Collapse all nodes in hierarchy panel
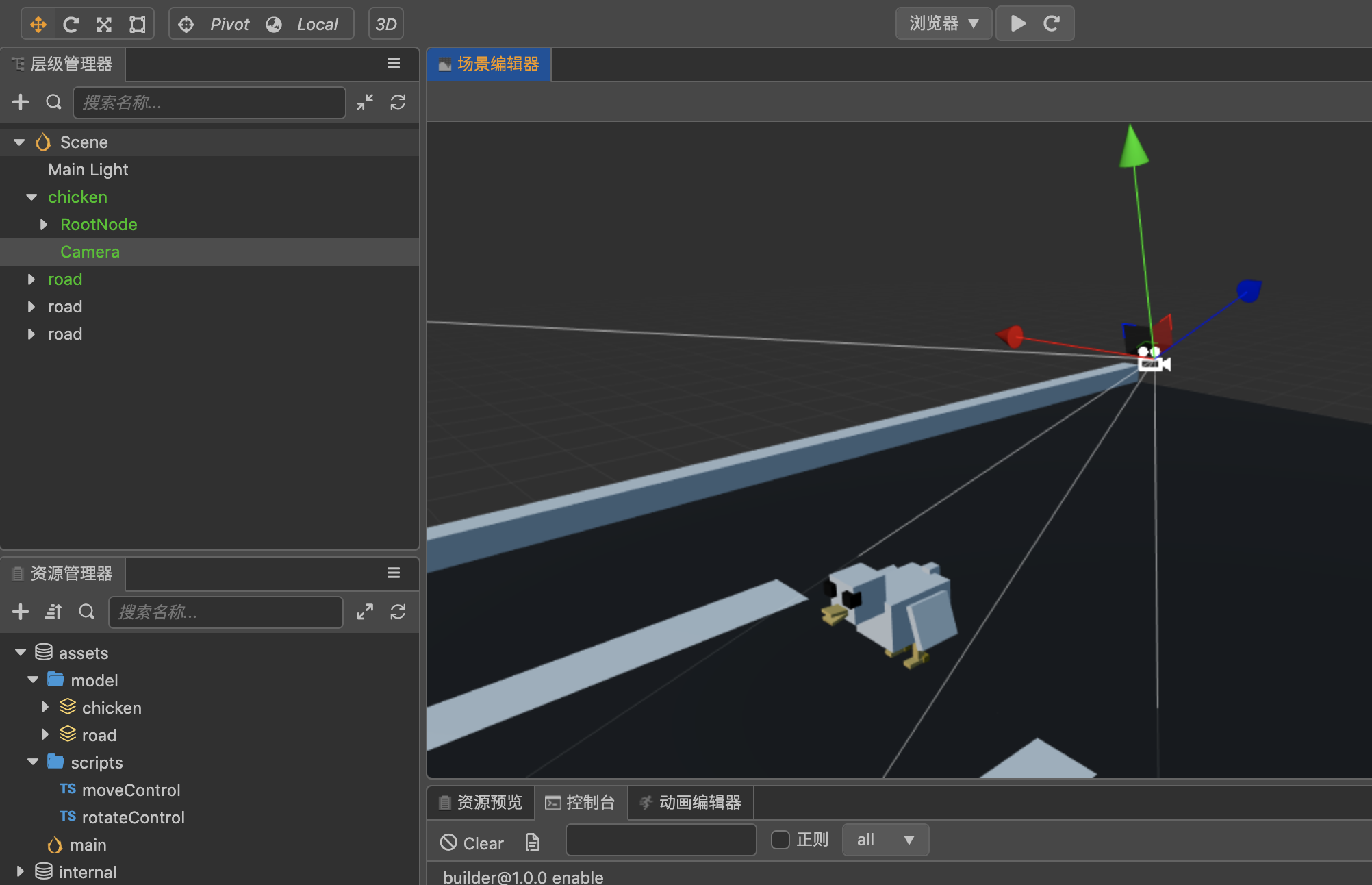The height and width of the screenshot is (885, 1372). [x=365, y=103]
